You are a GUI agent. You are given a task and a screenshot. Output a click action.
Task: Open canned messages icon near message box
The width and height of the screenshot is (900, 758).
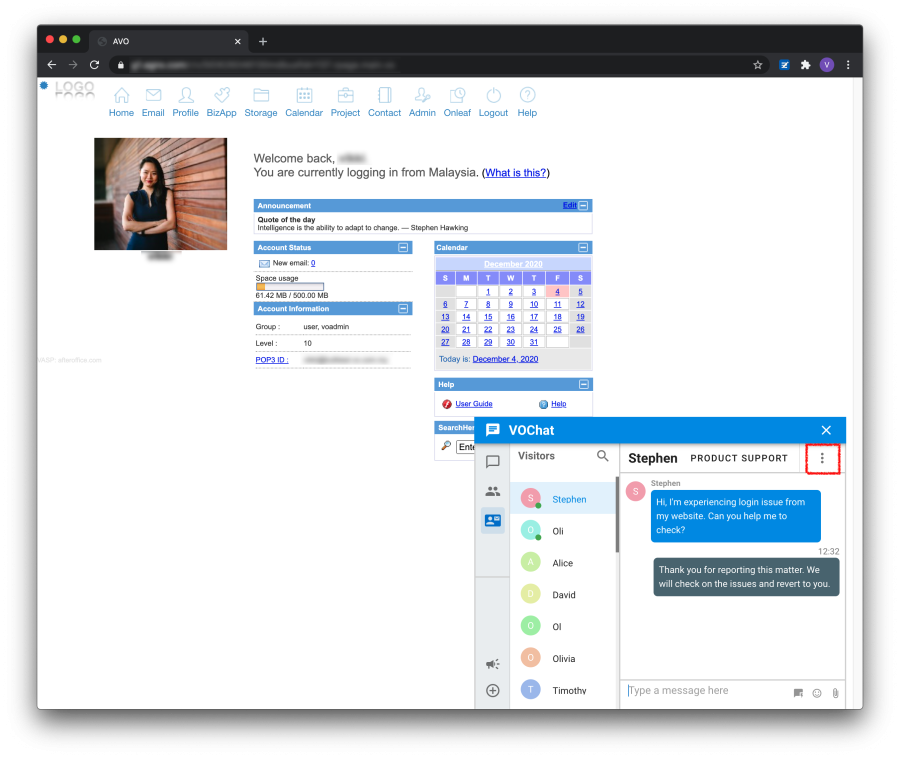(x=796, y=692)
